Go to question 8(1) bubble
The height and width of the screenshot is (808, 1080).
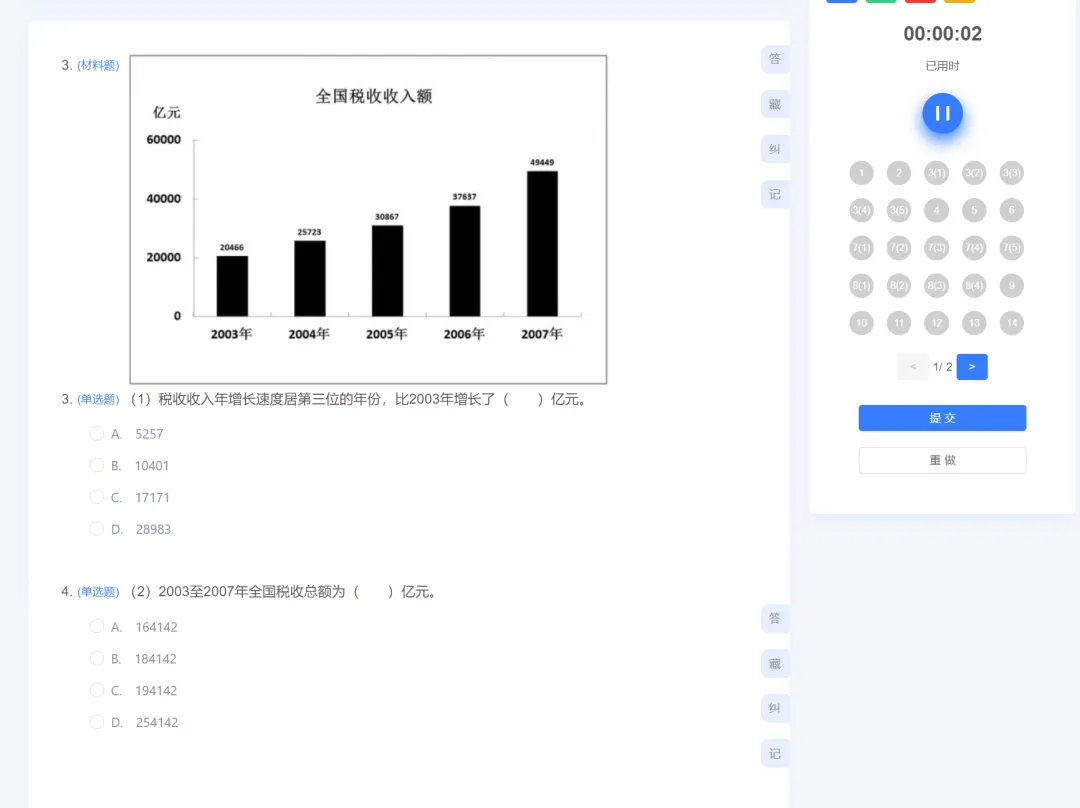861,285
